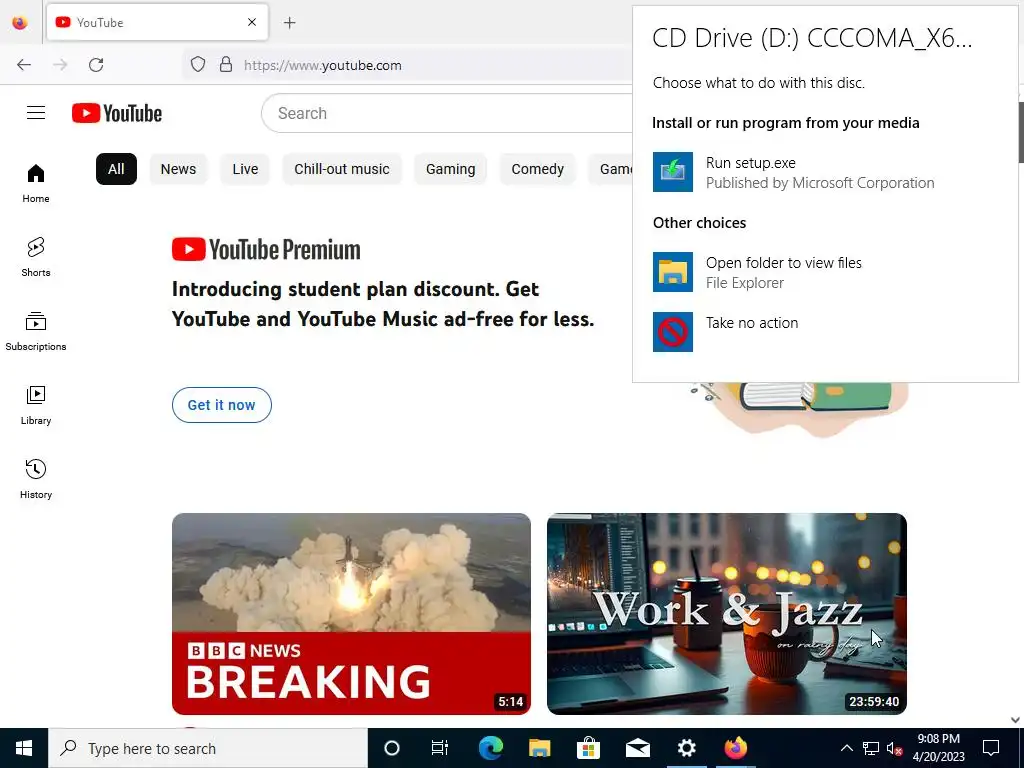
Task: Open the YouTube hamburger guide menu
Action: click(x=36, y=113)
